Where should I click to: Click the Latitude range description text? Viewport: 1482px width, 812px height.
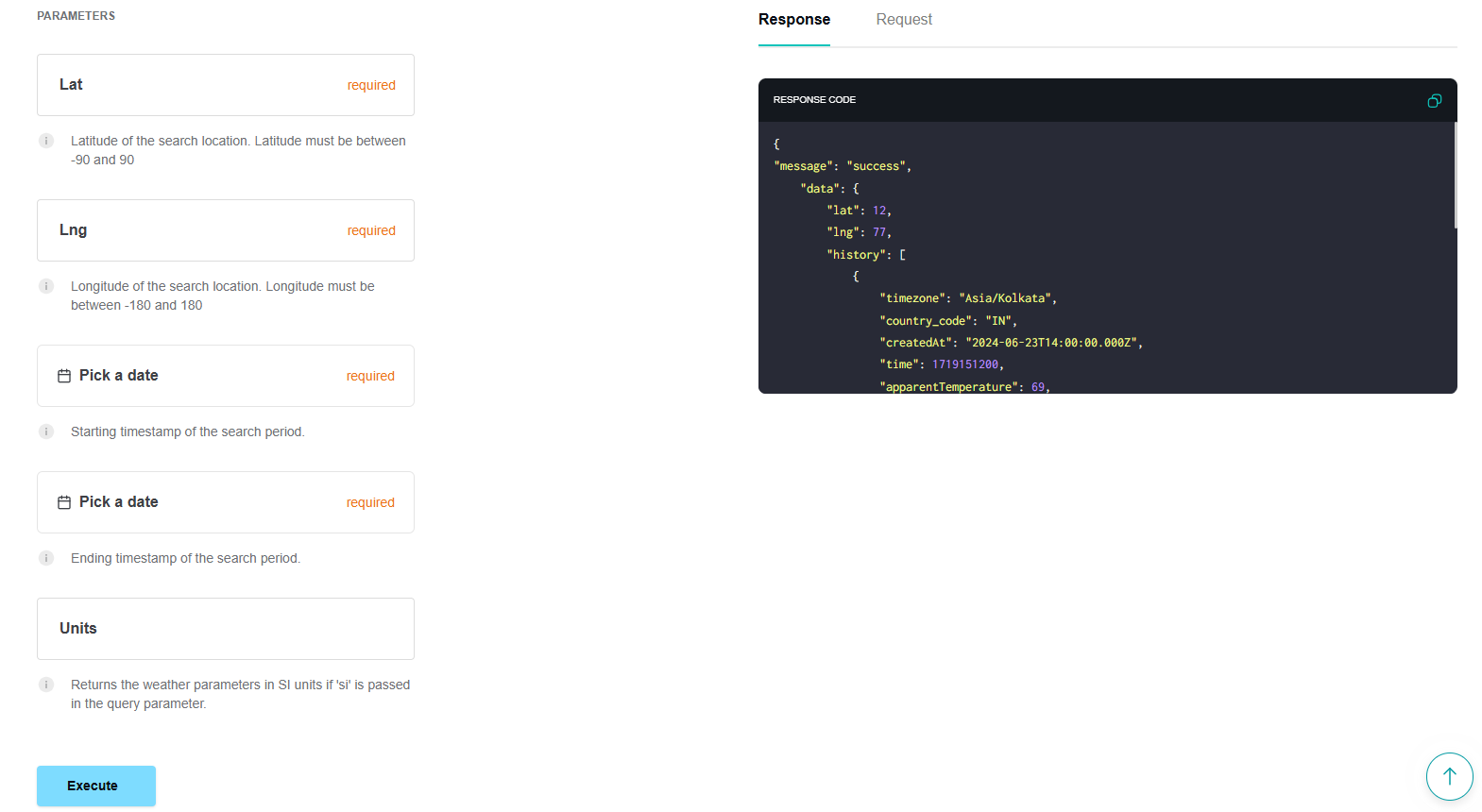coord(238,150)
